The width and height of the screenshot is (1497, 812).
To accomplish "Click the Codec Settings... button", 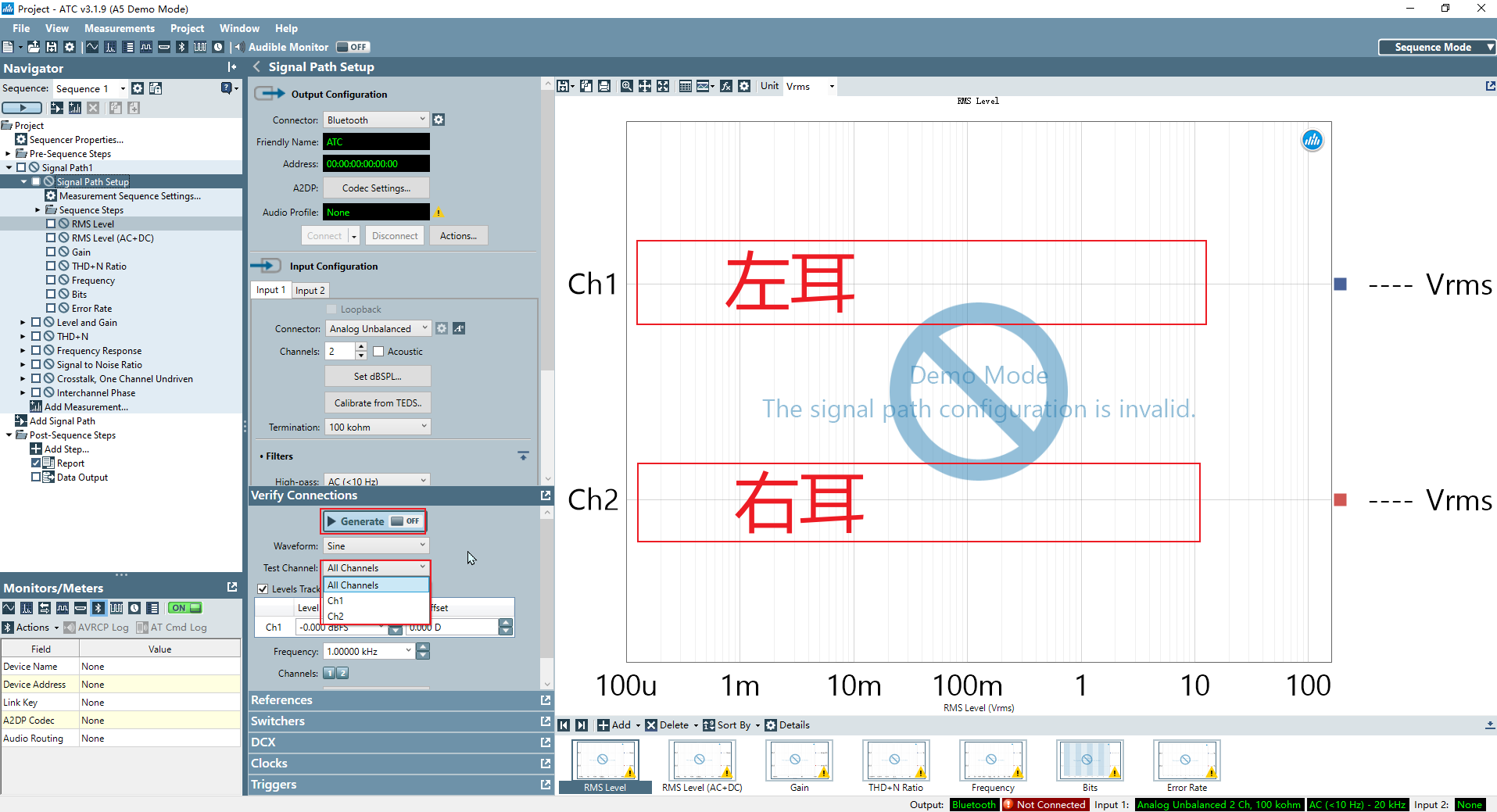I will coord(376,188).
